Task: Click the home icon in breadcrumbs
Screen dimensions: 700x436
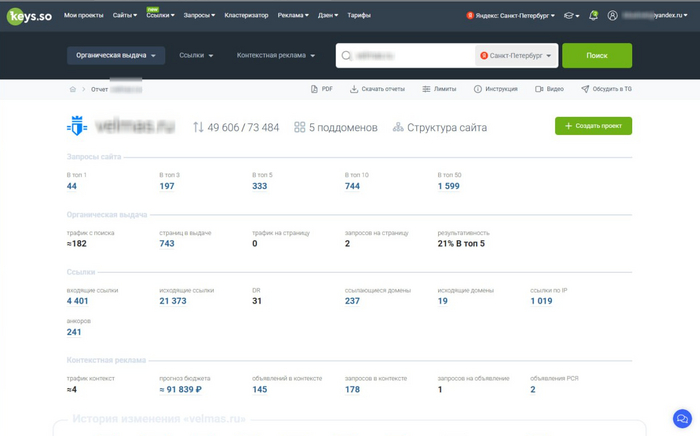Action: (72, 89)
